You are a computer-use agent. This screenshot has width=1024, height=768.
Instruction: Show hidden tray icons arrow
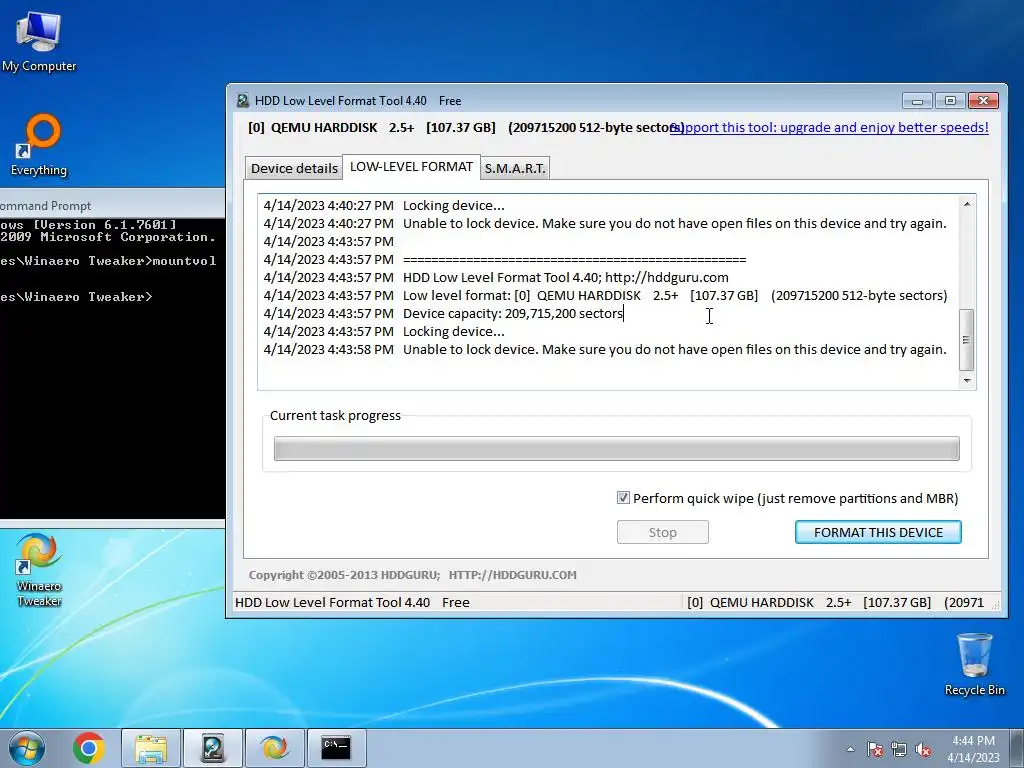click(850, 749)
